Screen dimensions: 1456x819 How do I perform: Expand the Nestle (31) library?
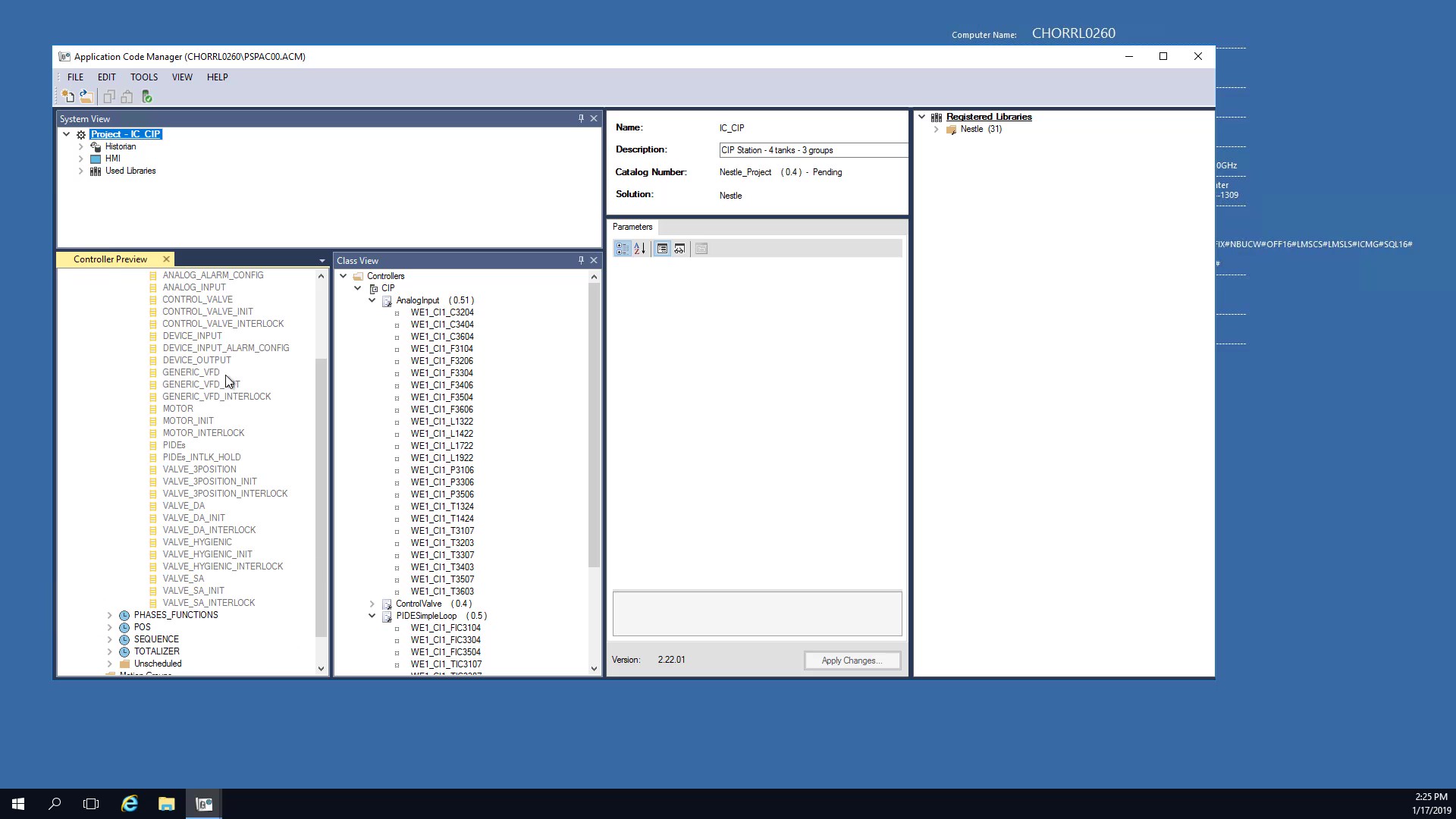pyautogui.click(x=937, y=129)
